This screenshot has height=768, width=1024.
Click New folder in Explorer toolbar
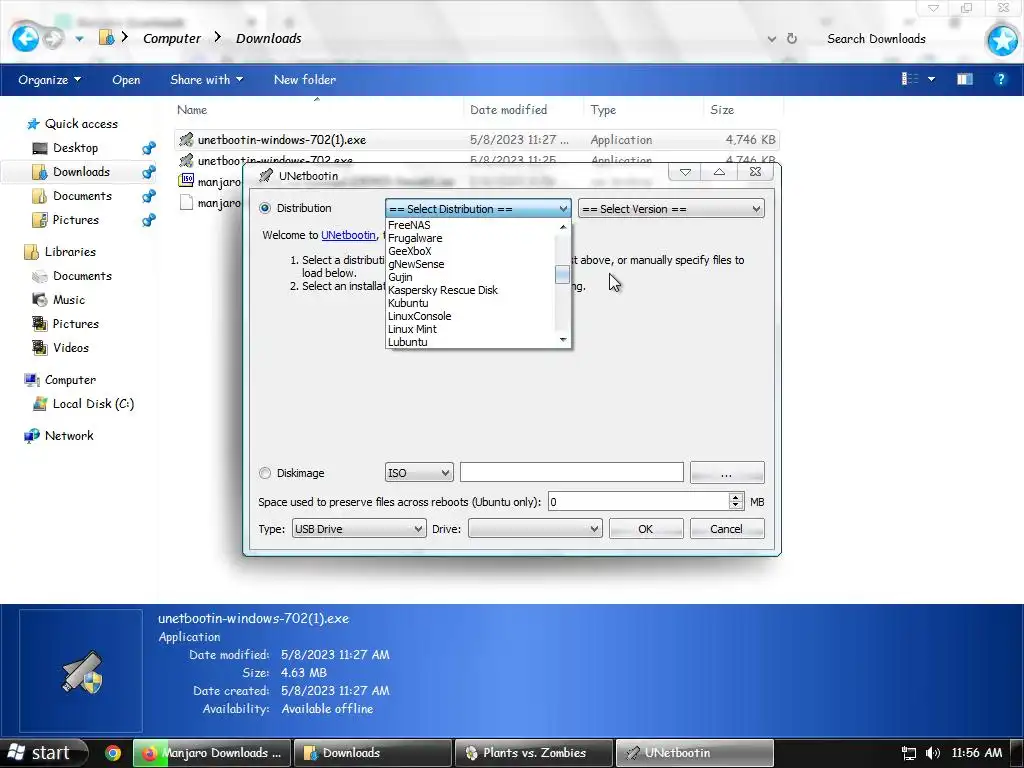coord(304,80)
